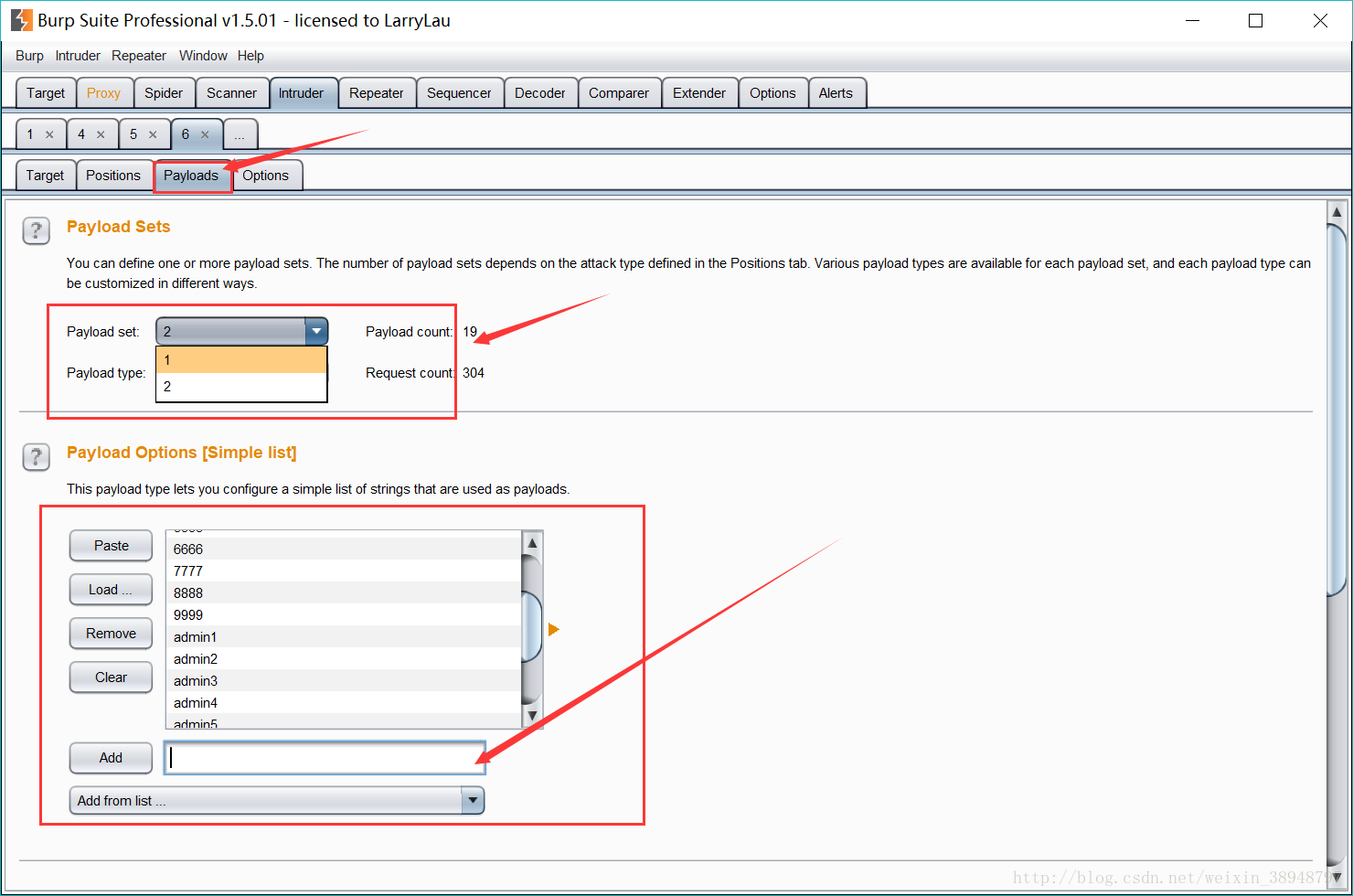
Task: Expand the Payload set dropdown arrow
Action: click(x=316, y=331)
